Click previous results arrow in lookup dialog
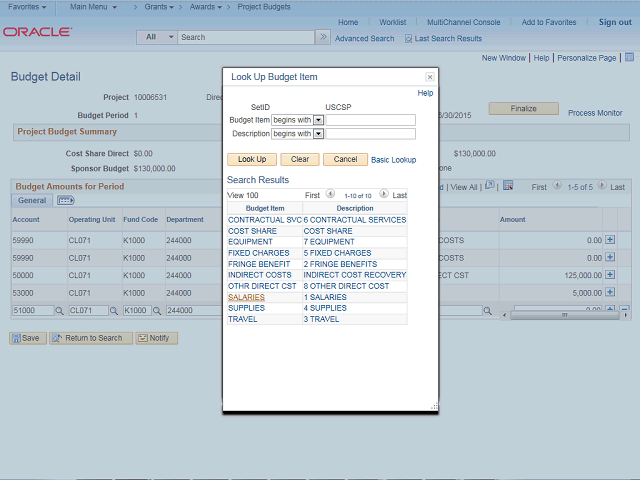The width and height of the screenshot is (640, 480). pyautogui.click(x=330, y=194)
